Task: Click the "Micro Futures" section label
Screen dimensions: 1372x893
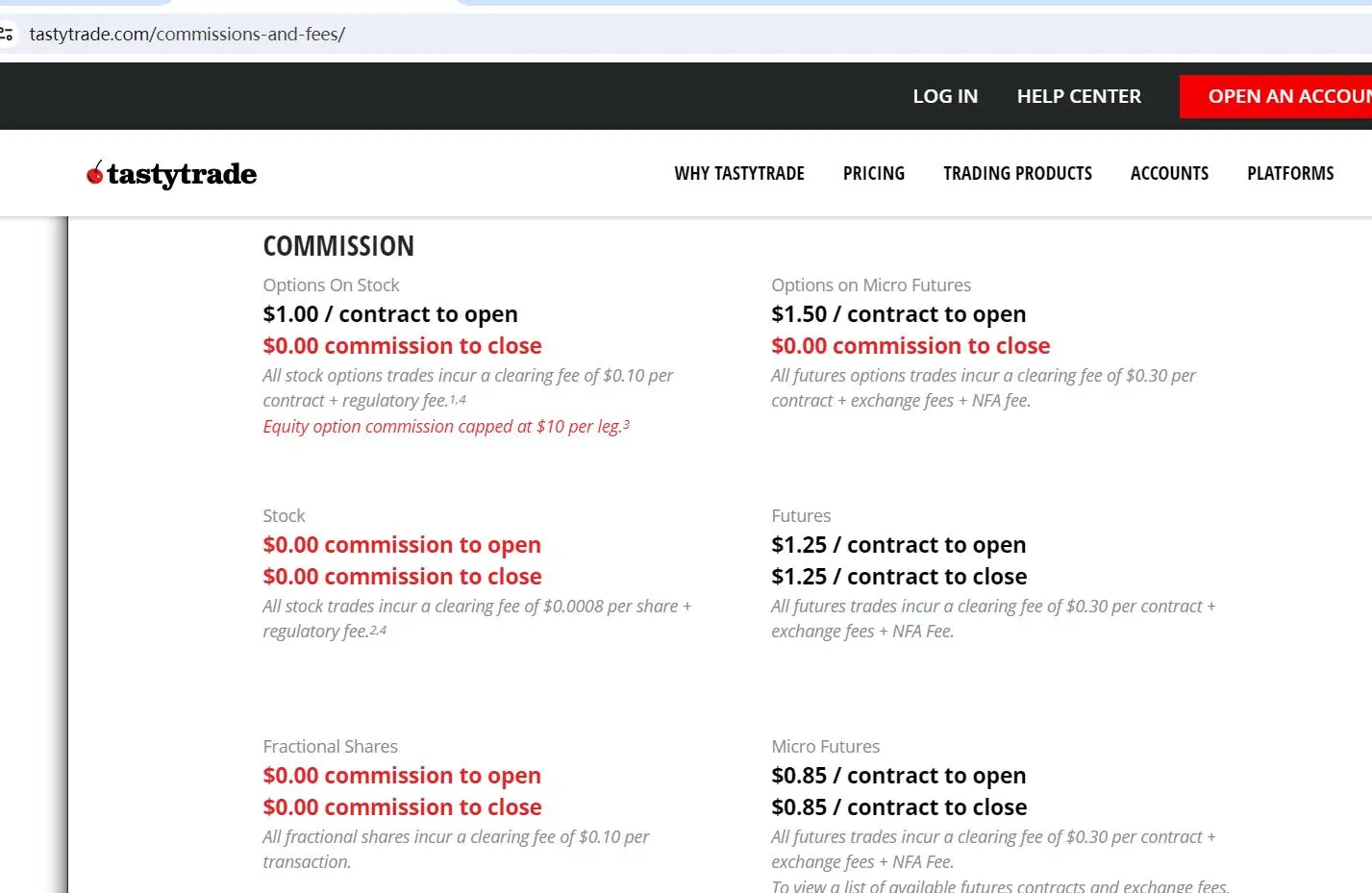Action: (x=825, y=747)
